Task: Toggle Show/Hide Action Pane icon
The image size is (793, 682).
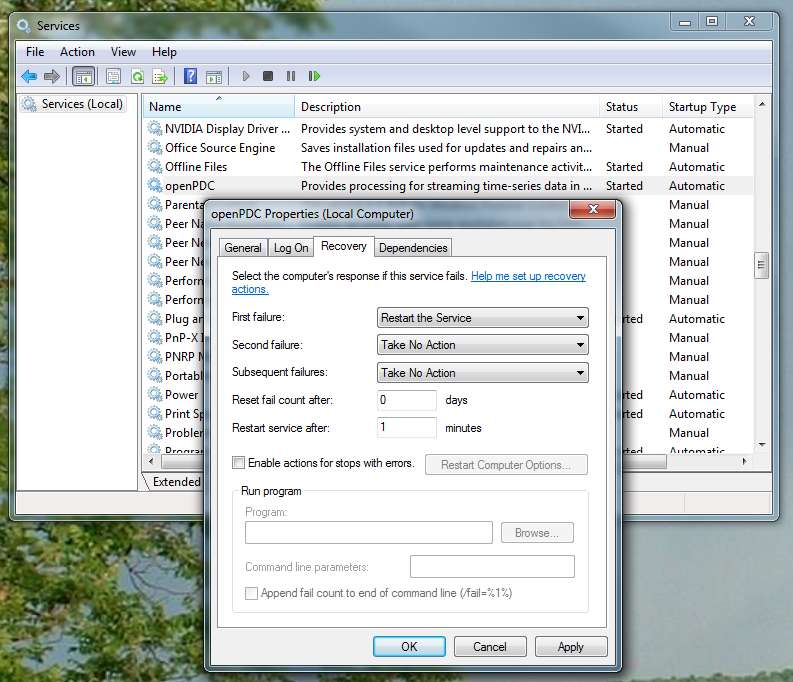Action: [214, 77]
